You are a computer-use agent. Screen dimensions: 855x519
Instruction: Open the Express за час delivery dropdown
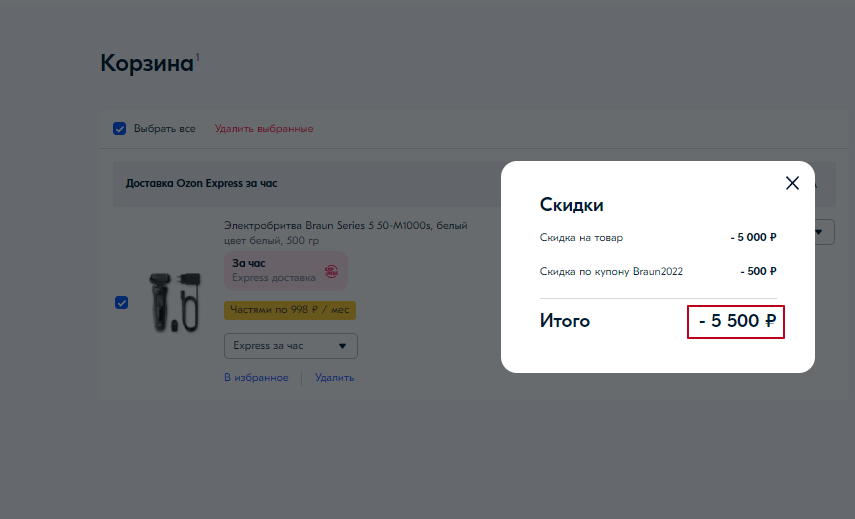[x=290, y=346]
